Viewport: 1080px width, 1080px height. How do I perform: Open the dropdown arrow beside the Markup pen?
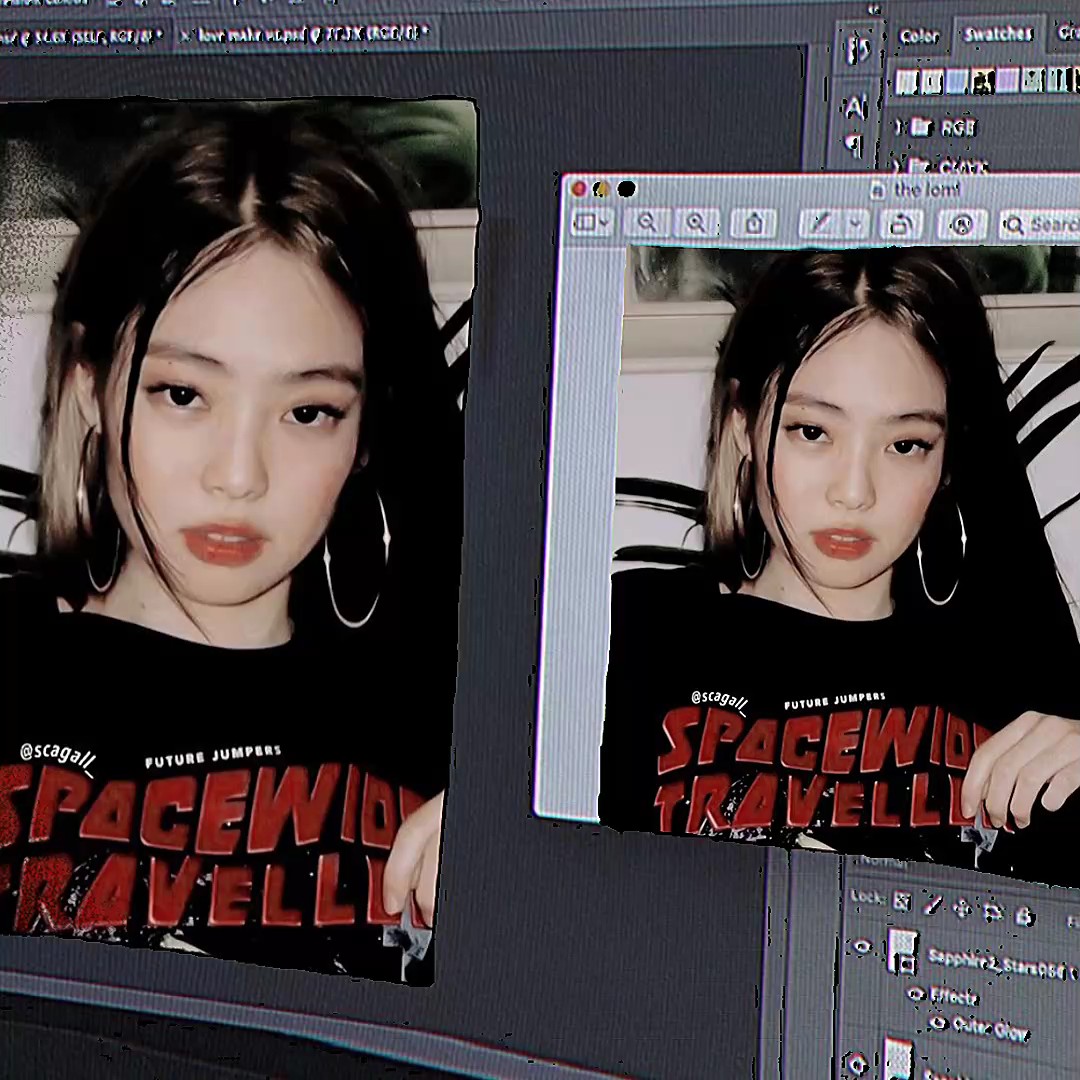coord(855,225)
